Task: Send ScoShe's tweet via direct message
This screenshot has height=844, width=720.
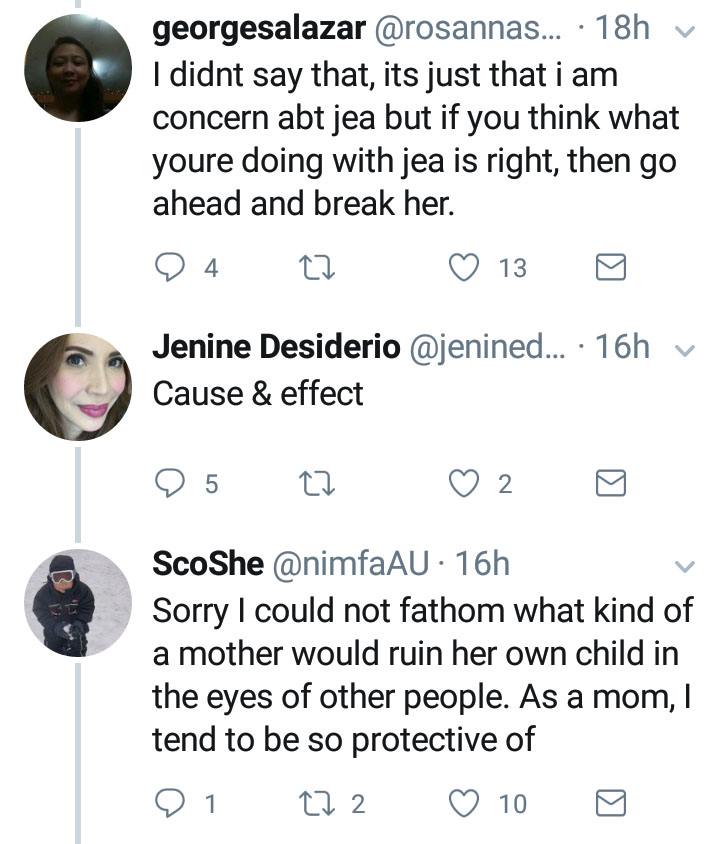Action: click(x=610, y=802)
